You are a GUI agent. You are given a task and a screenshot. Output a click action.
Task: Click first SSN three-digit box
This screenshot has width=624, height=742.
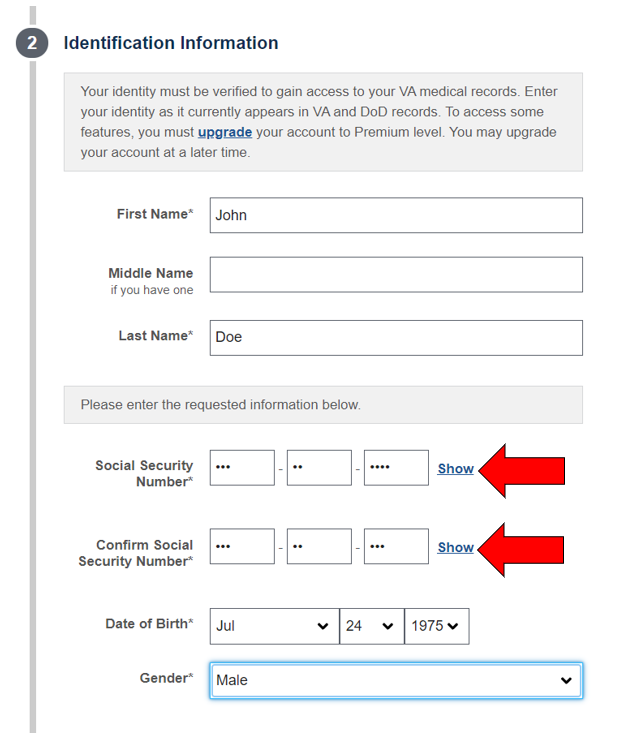click(242, 468)
